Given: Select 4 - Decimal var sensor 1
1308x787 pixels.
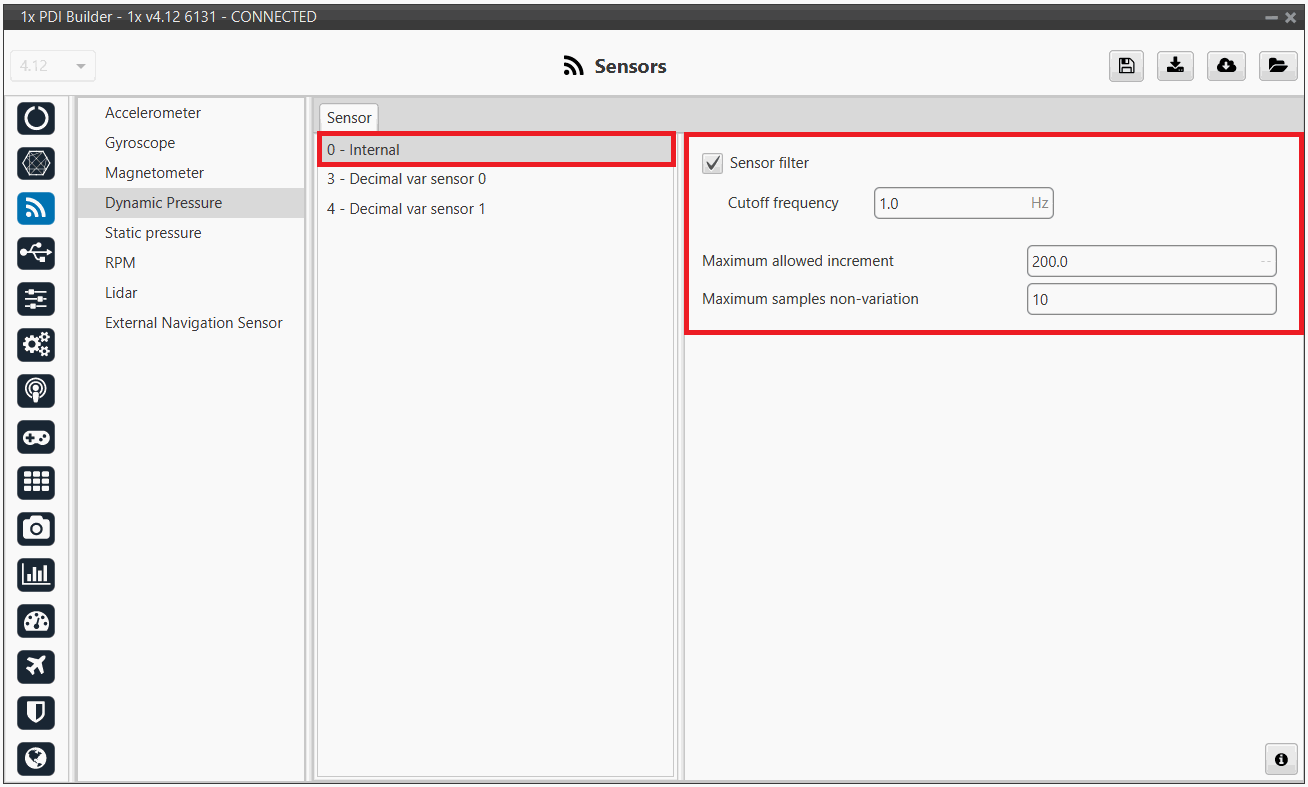Looking at the screenshot, I should tap(406, 209).
